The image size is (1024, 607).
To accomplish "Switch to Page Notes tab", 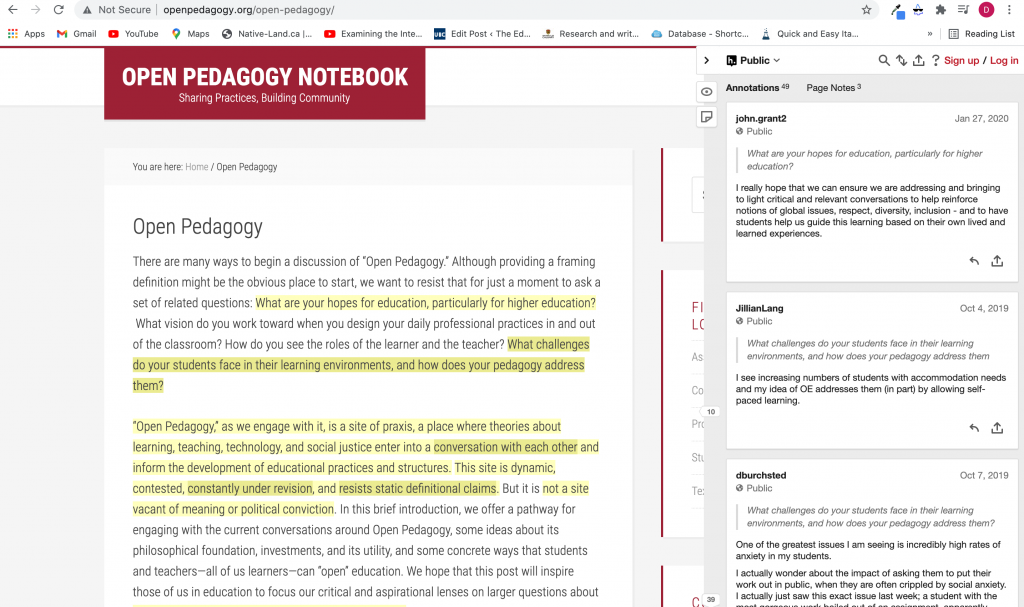I will click(x=833, y=88).
